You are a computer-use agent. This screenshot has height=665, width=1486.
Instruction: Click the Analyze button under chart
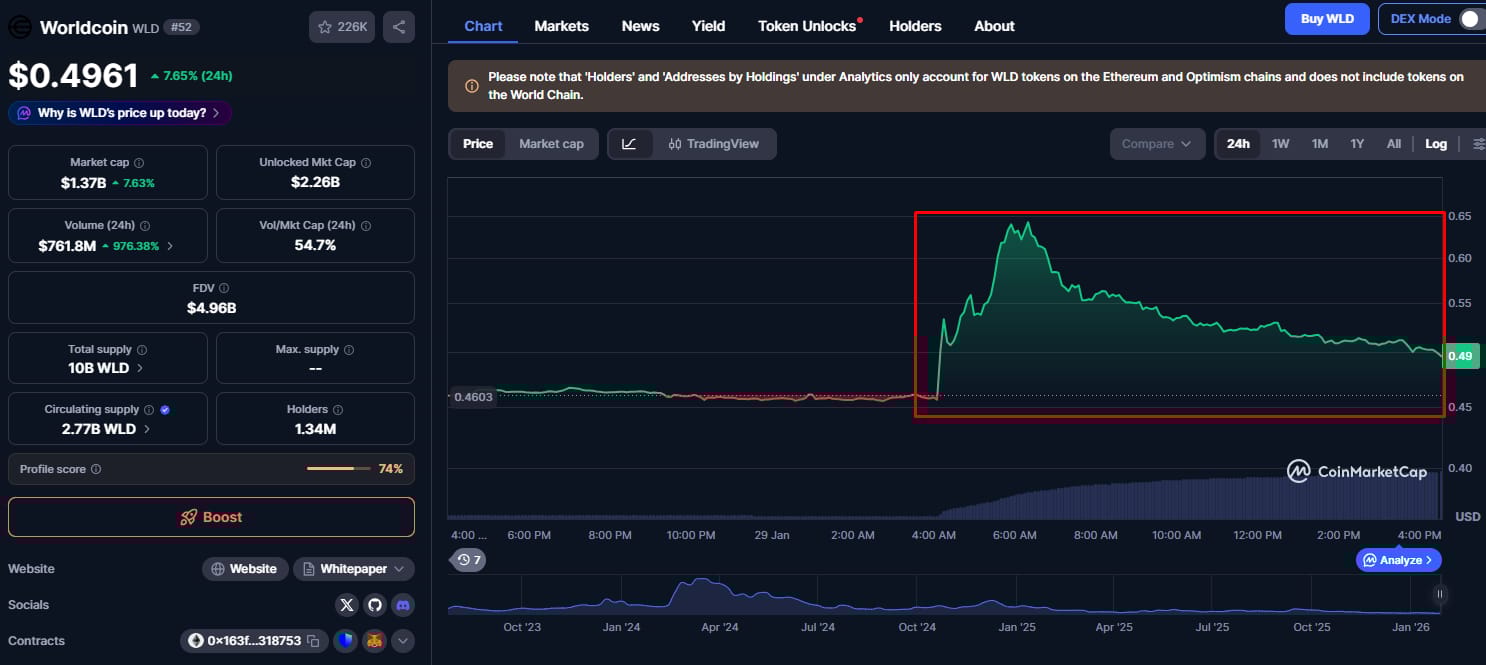[x=1399, y=560]
